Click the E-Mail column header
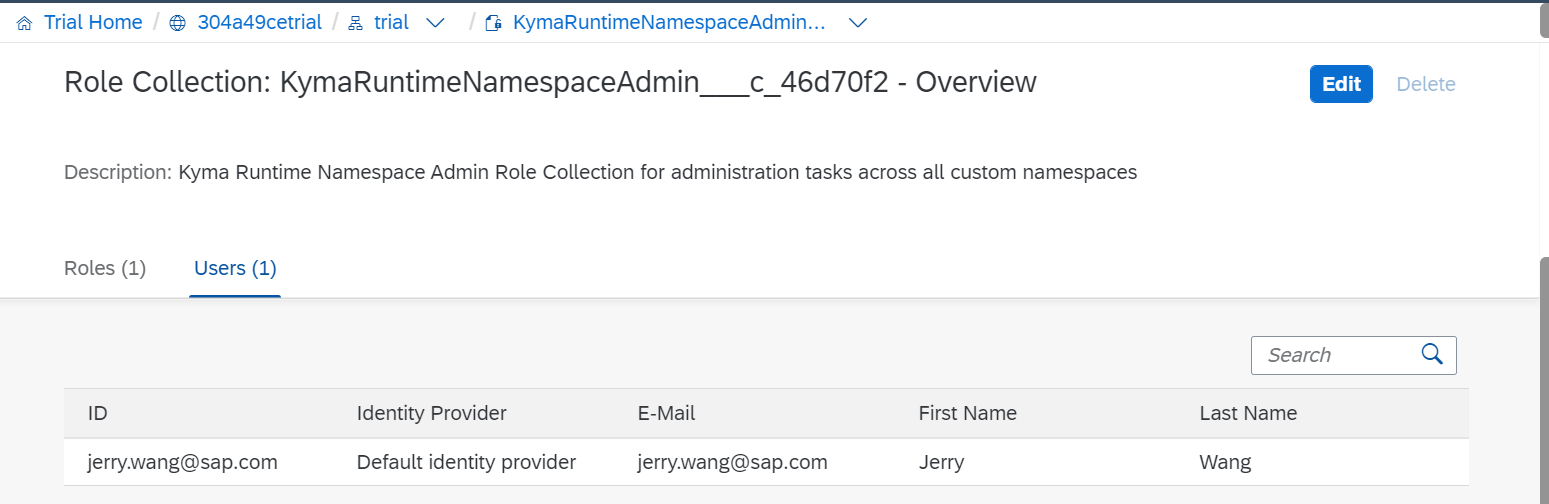The image size is (1549, 504). click(x=666, y=413)
